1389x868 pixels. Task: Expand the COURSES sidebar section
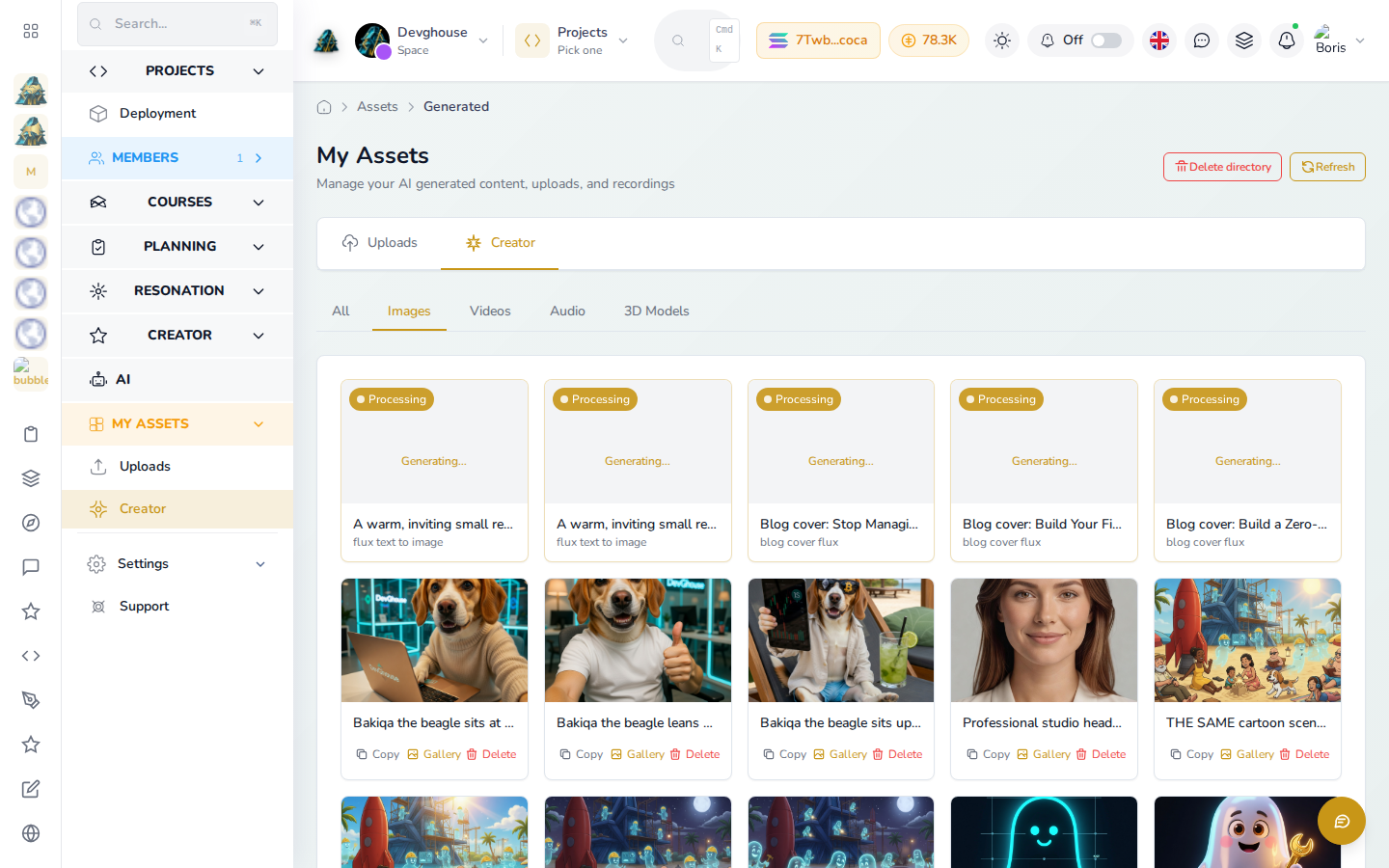click(x=177, y=203)
